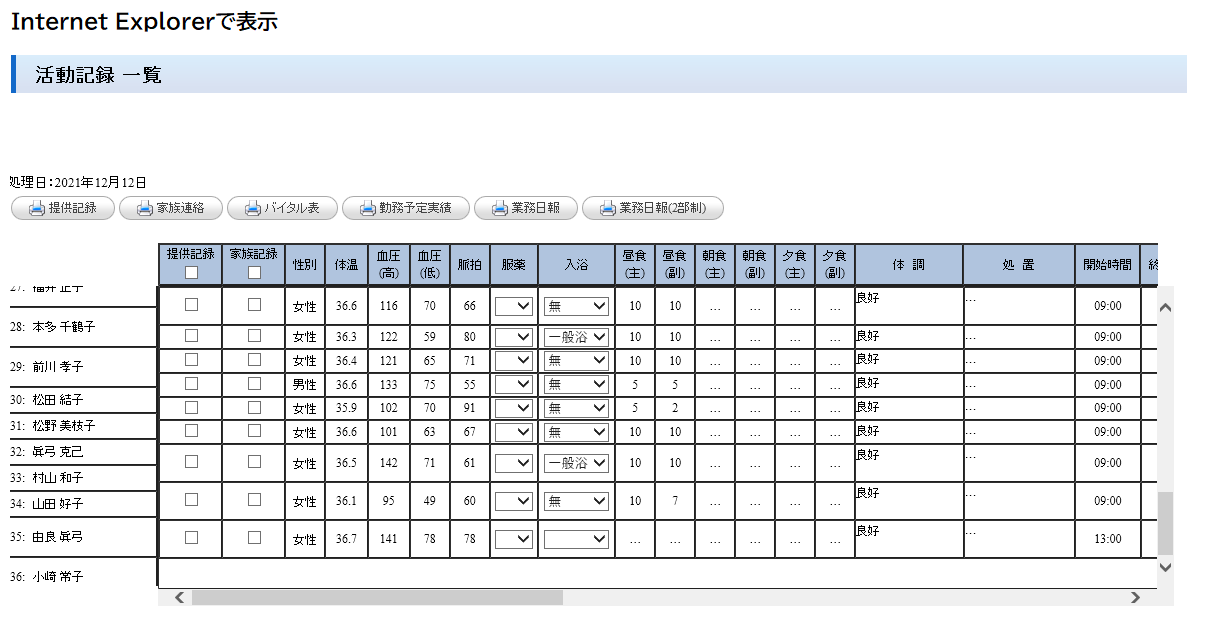Click the printer icon on 提供記録 button
Screen dimensions: 1224x619
(37, 208)
